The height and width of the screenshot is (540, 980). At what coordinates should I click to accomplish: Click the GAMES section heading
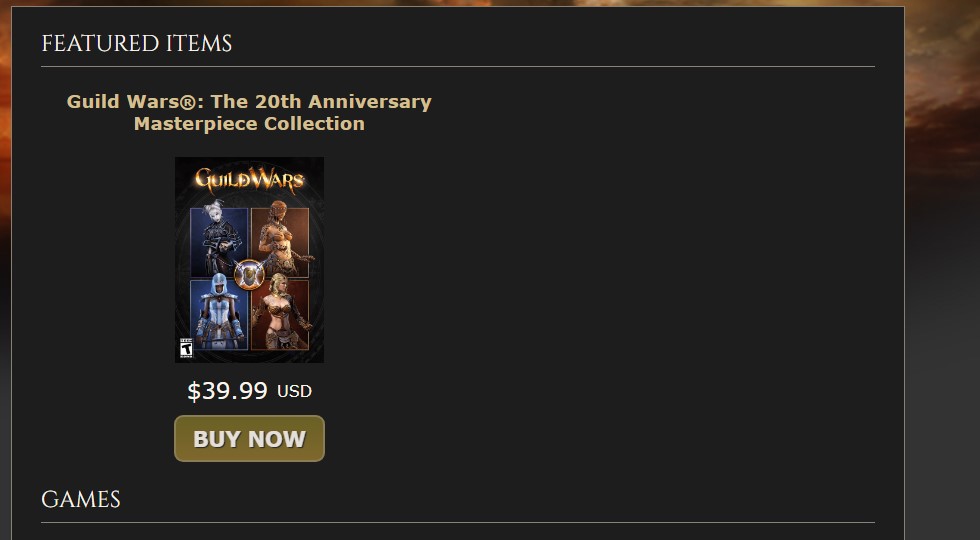[x=81, y=499]
